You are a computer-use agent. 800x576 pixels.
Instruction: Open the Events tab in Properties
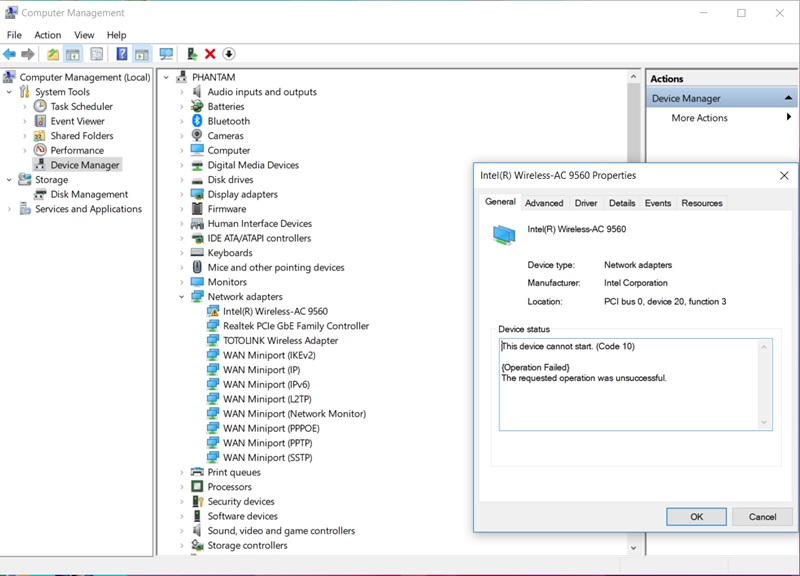(x=658, y=203)
